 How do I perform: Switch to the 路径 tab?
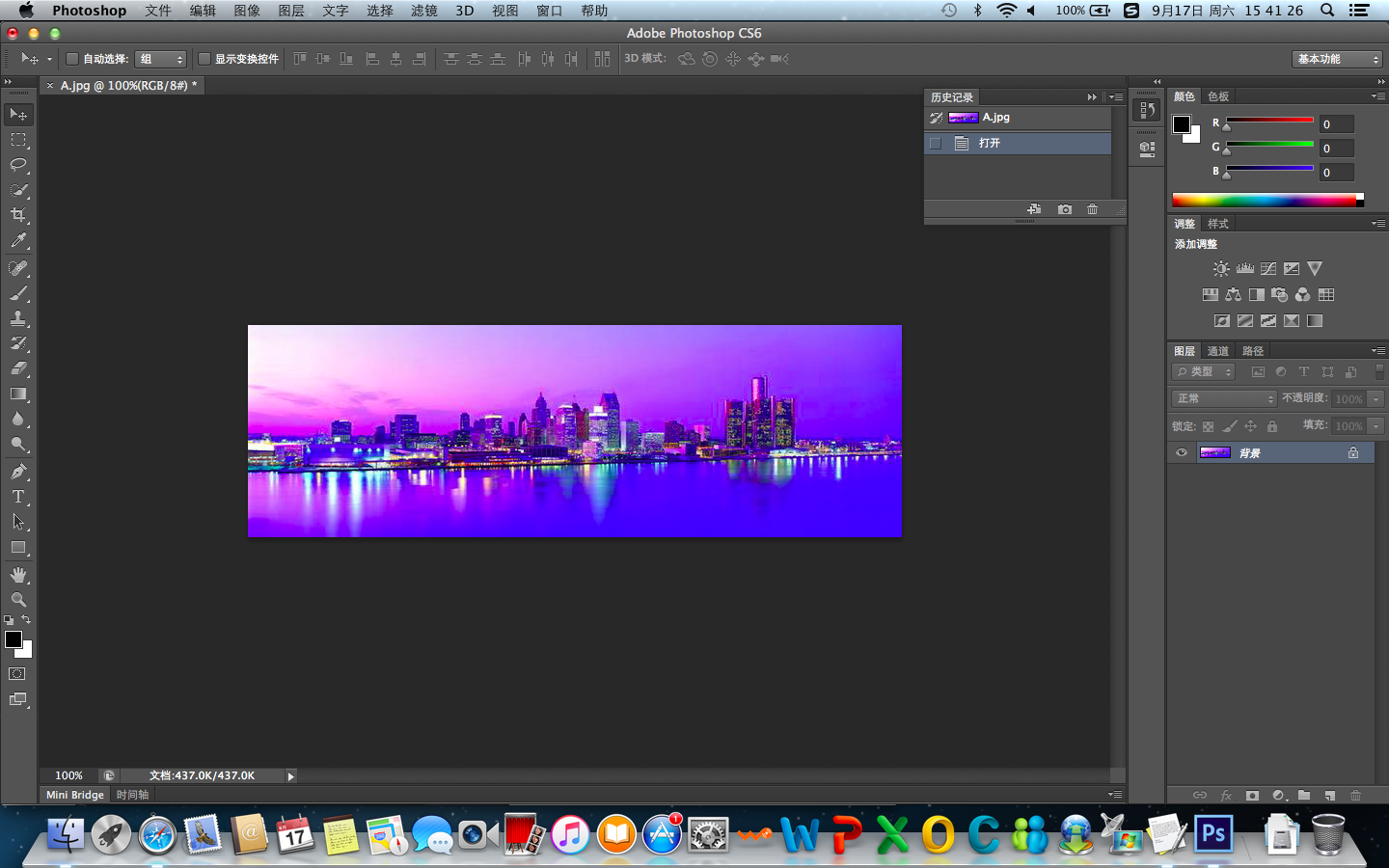pyautogui.click(x=1253, y=351)
